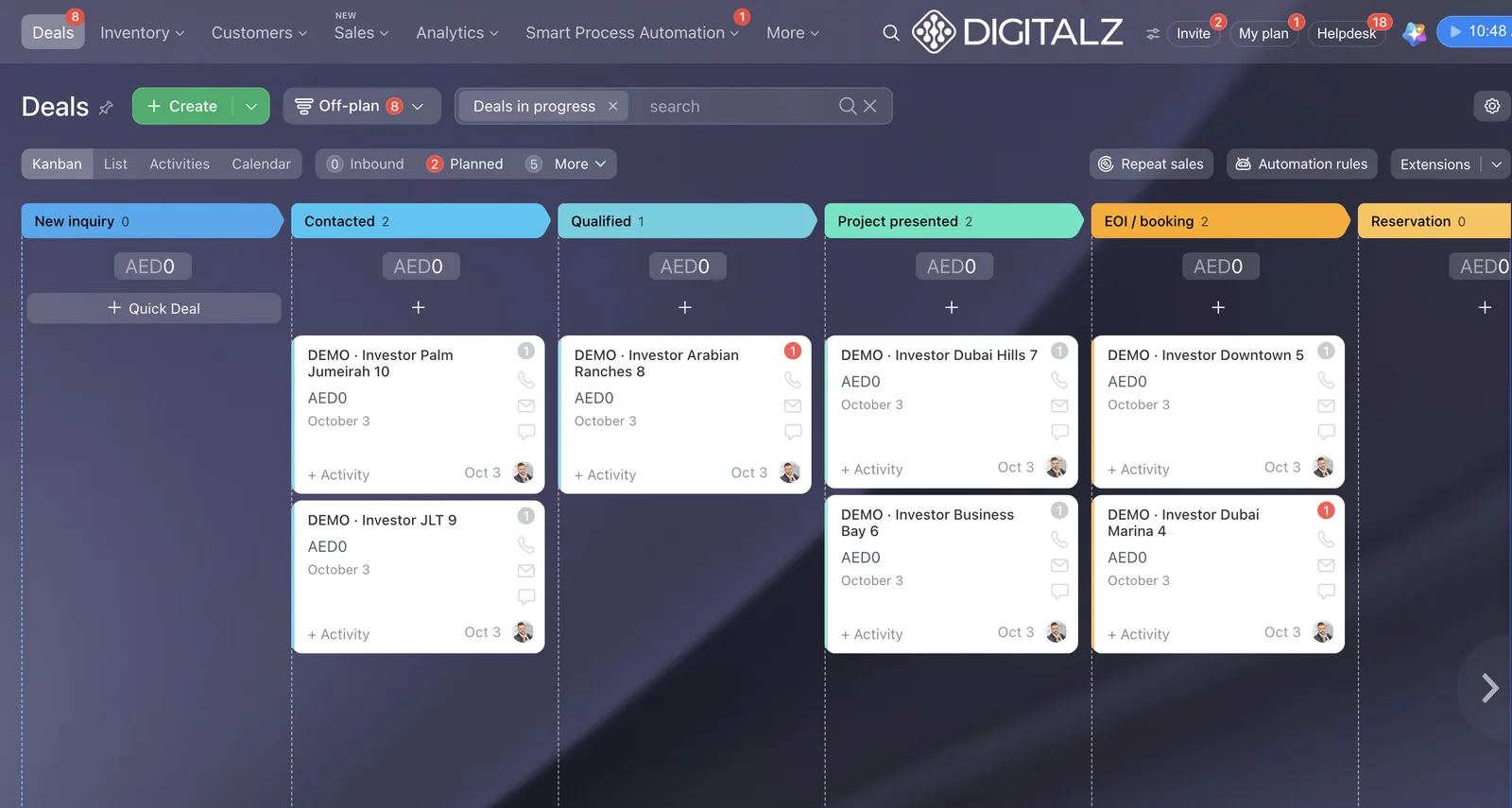Clear the search field with X icon
The width and height of the screenshot is (1512, 808).
[870, 107]
